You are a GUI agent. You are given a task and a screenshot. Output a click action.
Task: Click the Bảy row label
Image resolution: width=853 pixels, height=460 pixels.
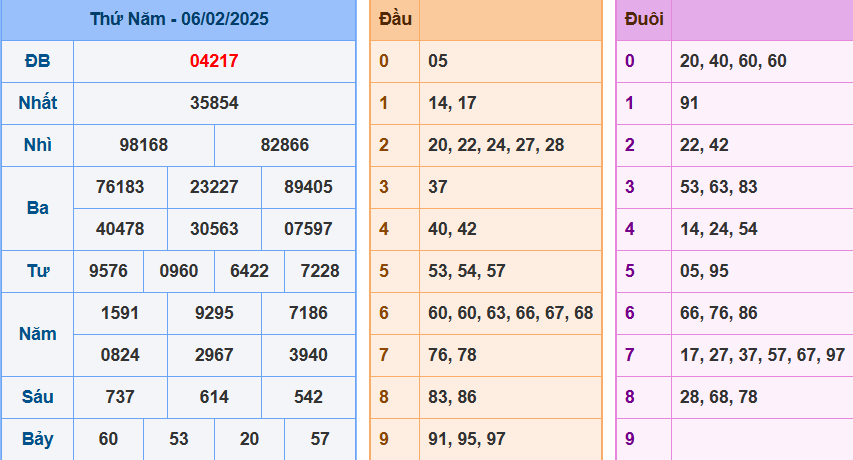[38, 439]
